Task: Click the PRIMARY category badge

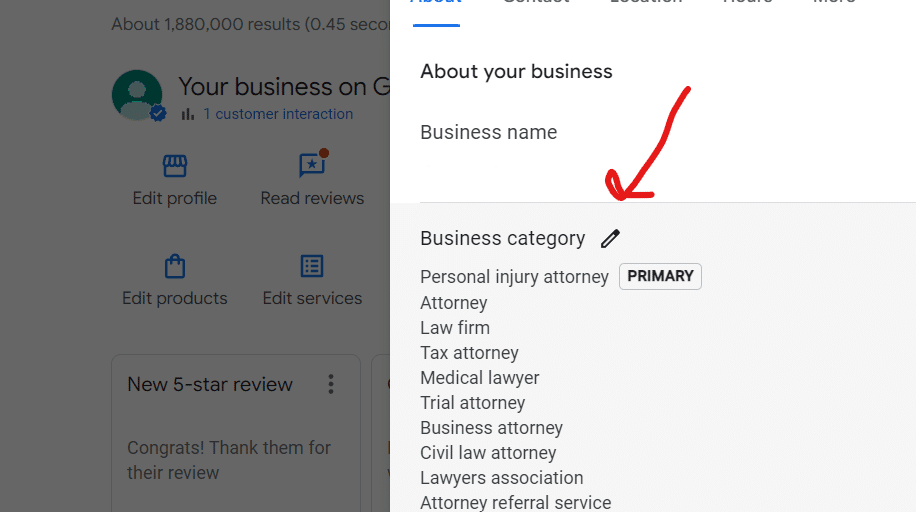Action: (660, 277)
